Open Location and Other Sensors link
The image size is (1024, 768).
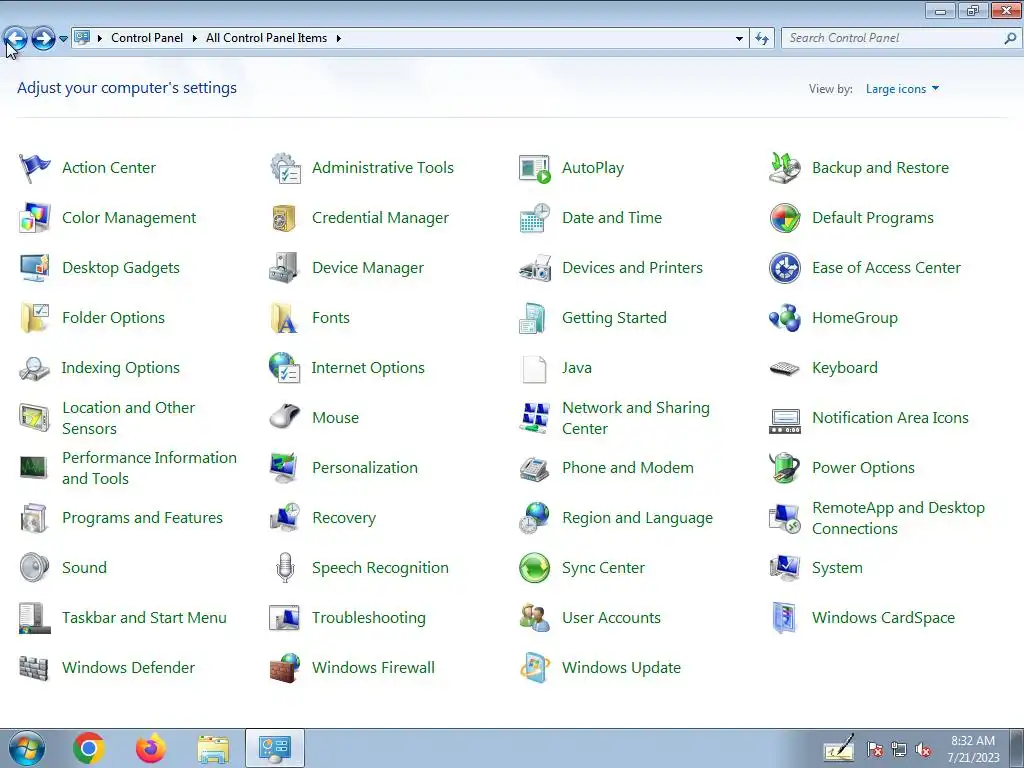tap(129, 418)
